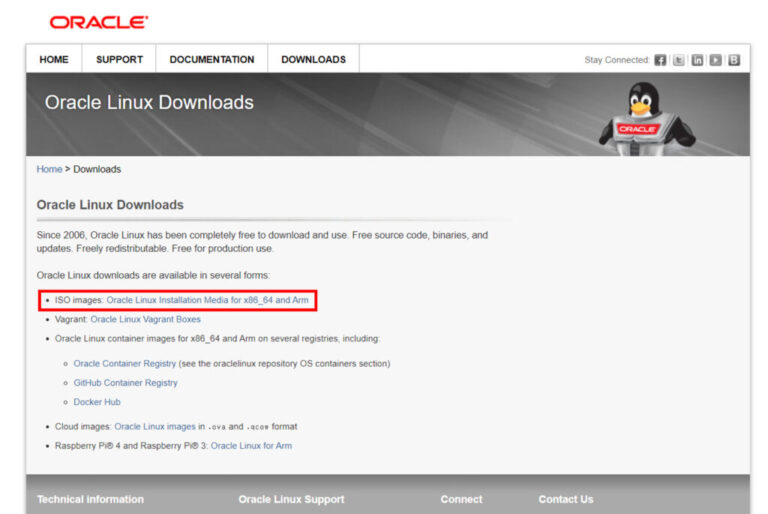768x514 pixels.
Task: Click the Oracle logo at top
Action: (x=99, y=22)
